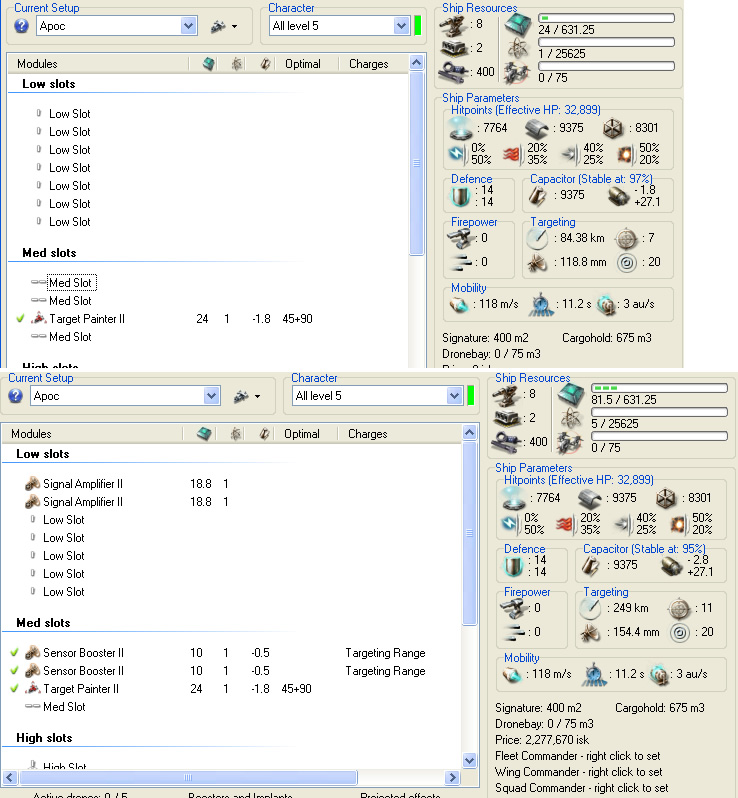Click armor hitpoints icon in upper window
Screen dimensions: 738x798
[x=536, y=128]
